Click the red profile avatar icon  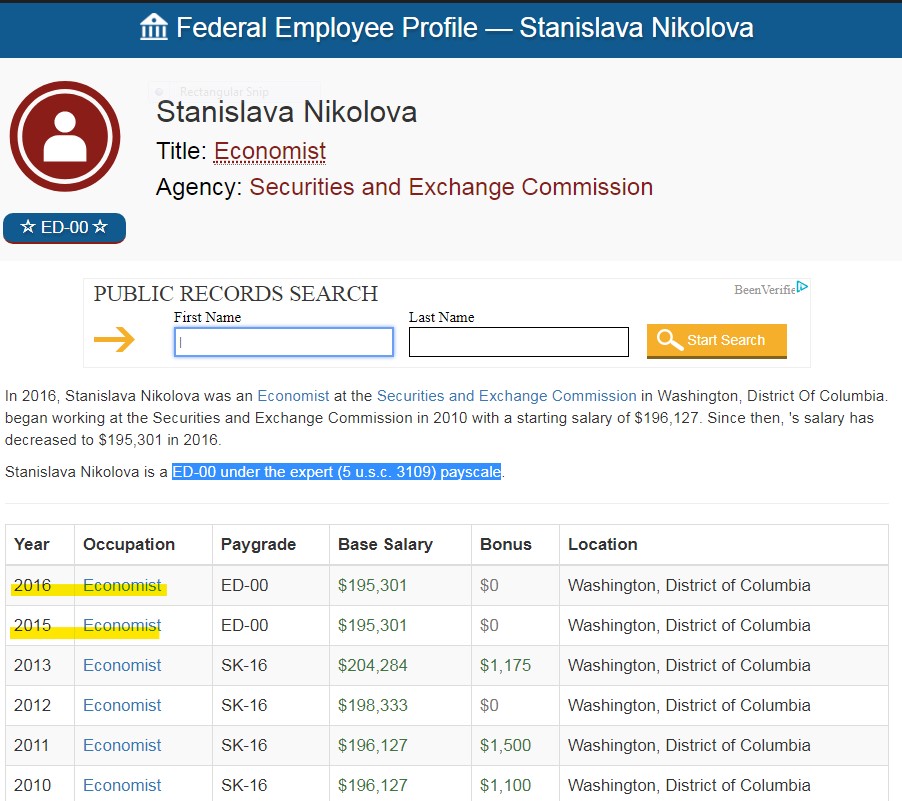[65, 137]
